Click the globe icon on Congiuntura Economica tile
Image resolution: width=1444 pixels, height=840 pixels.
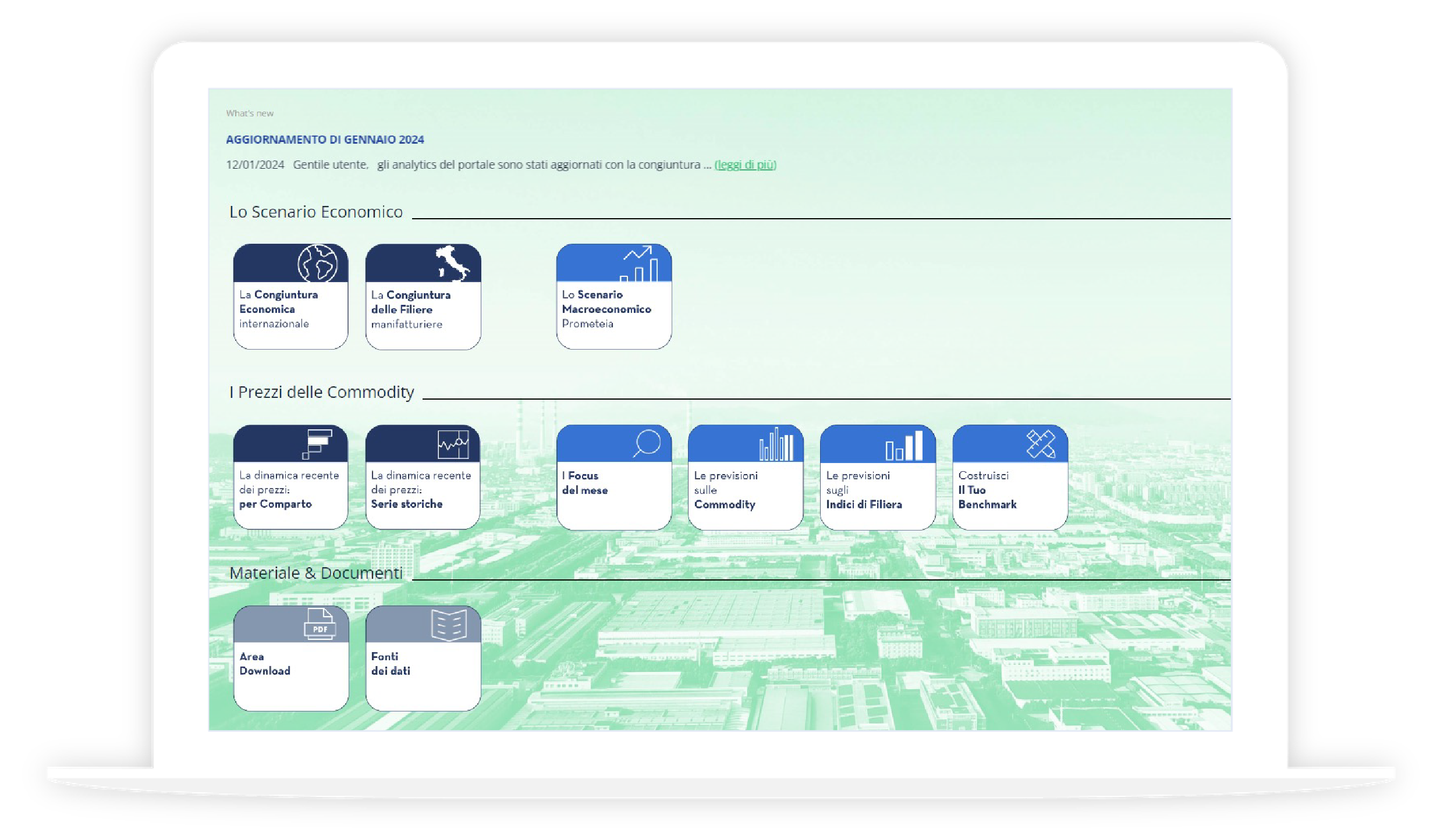click(317, 264)
